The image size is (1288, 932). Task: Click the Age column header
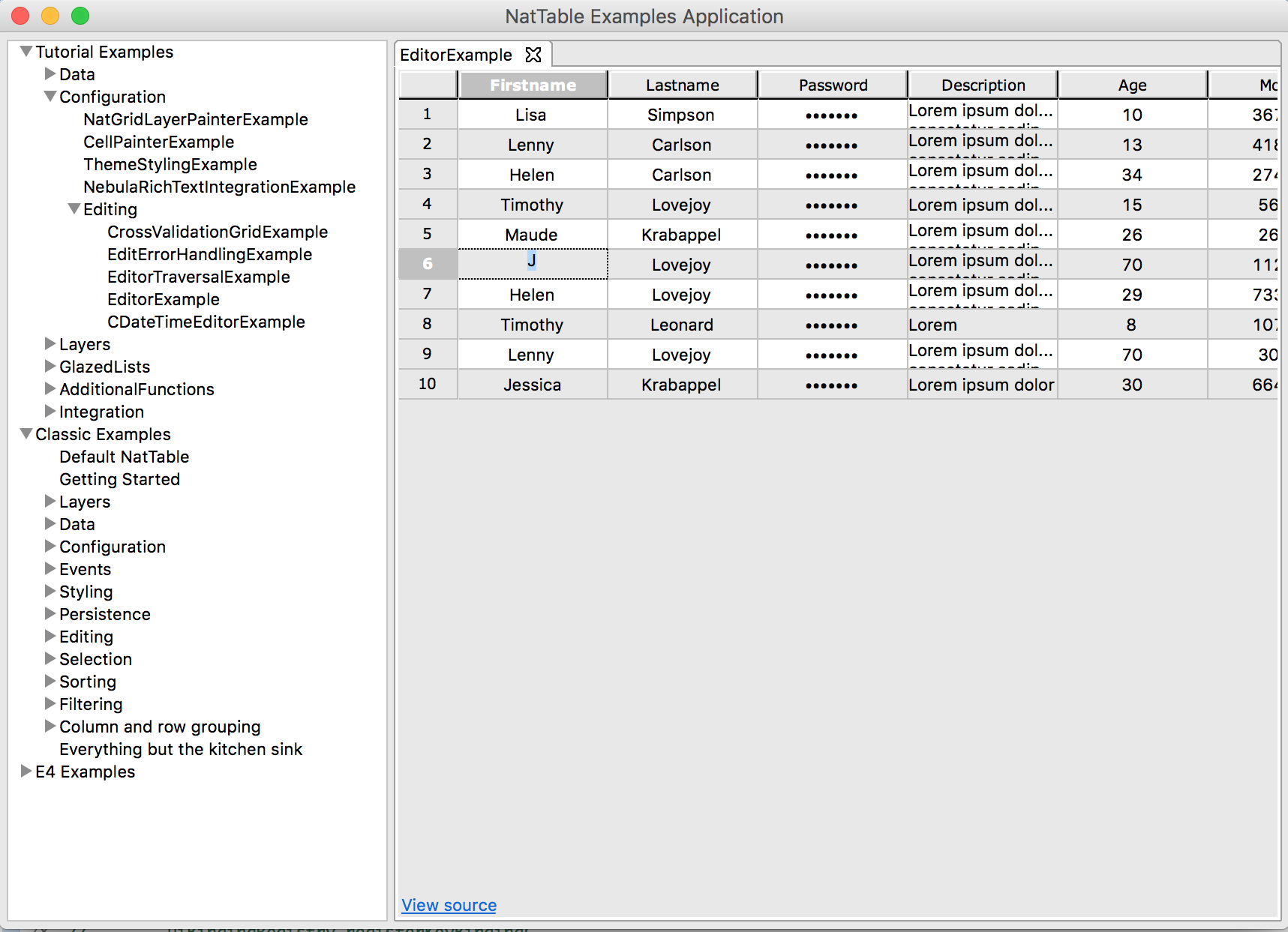point(1133,85)
